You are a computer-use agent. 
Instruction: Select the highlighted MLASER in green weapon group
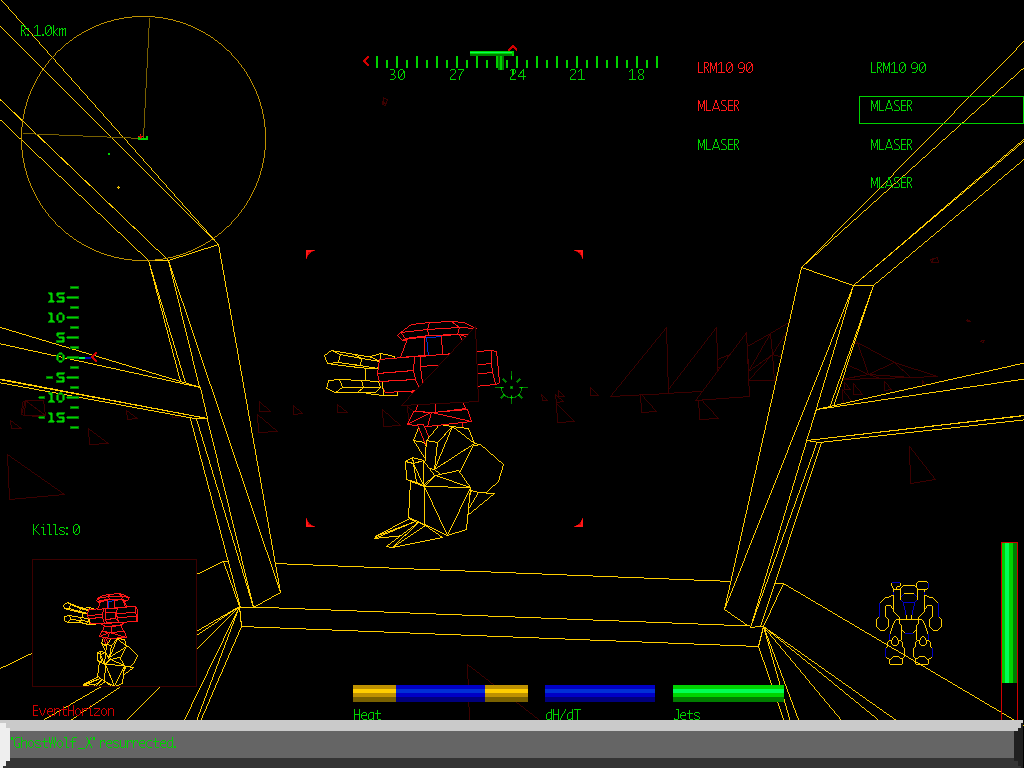click(x=890, y=106)
